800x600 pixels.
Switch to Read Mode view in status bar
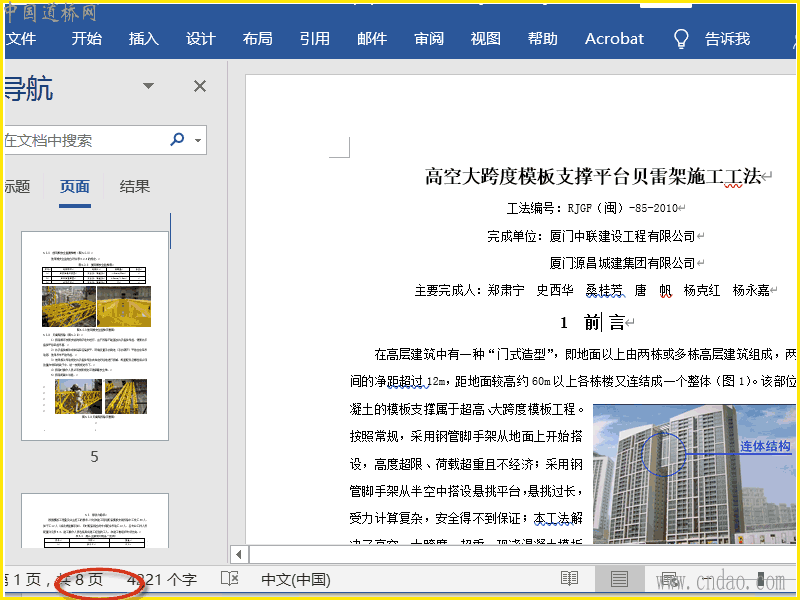570,579
